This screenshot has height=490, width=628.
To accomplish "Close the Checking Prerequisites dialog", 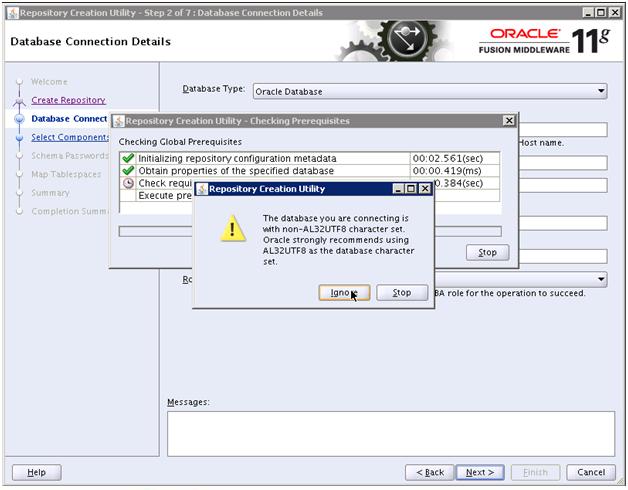I will (509, 121).
